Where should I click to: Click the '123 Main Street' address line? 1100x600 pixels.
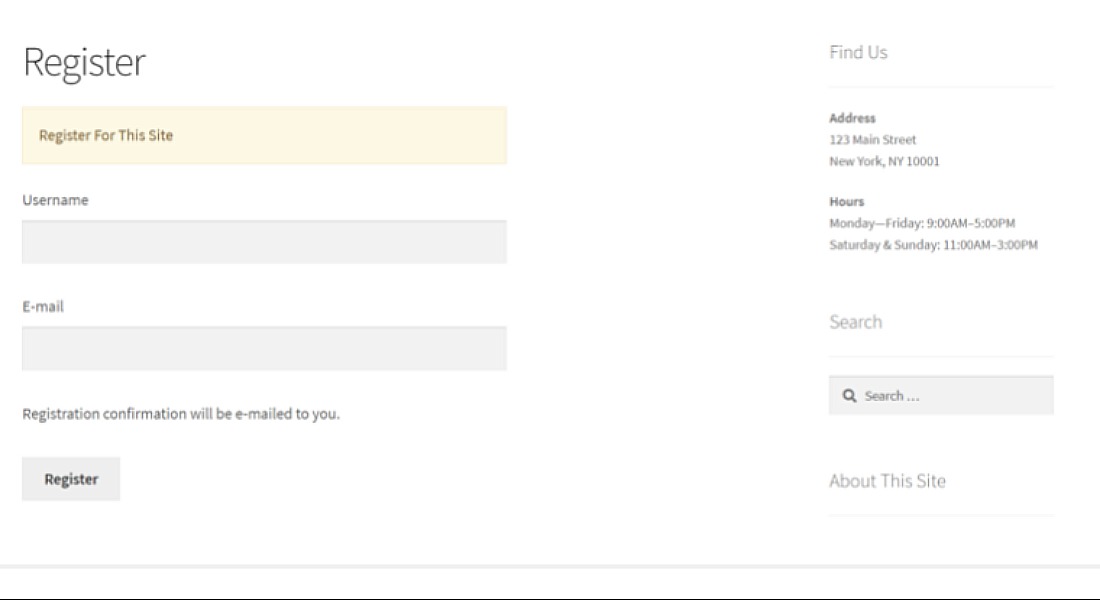pos(872,140)
